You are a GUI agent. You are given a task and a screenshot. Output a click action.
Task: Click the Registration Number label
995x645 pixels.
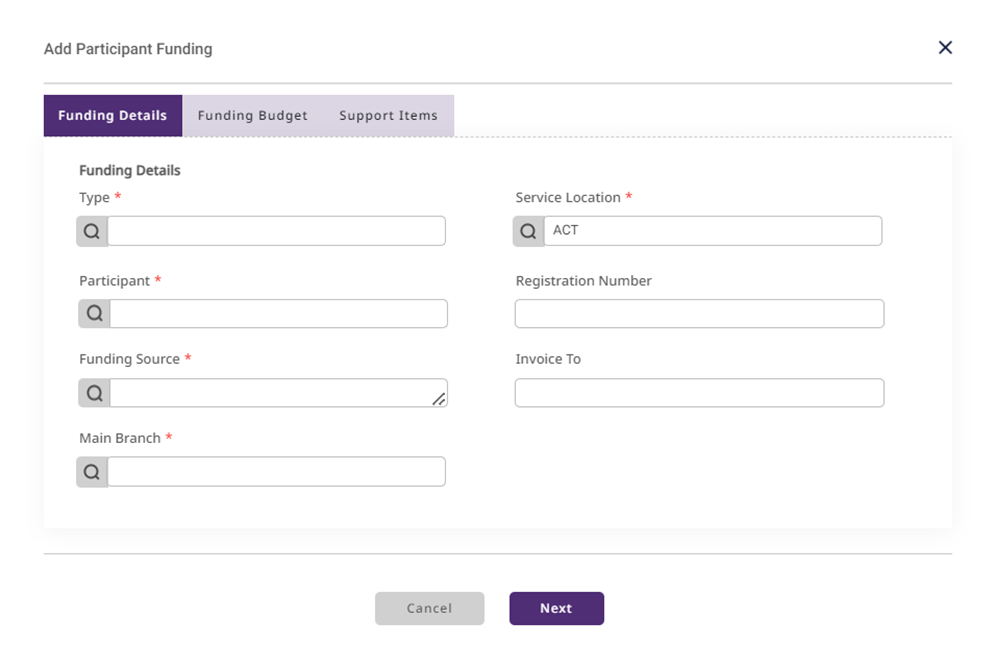click(583, 281)
